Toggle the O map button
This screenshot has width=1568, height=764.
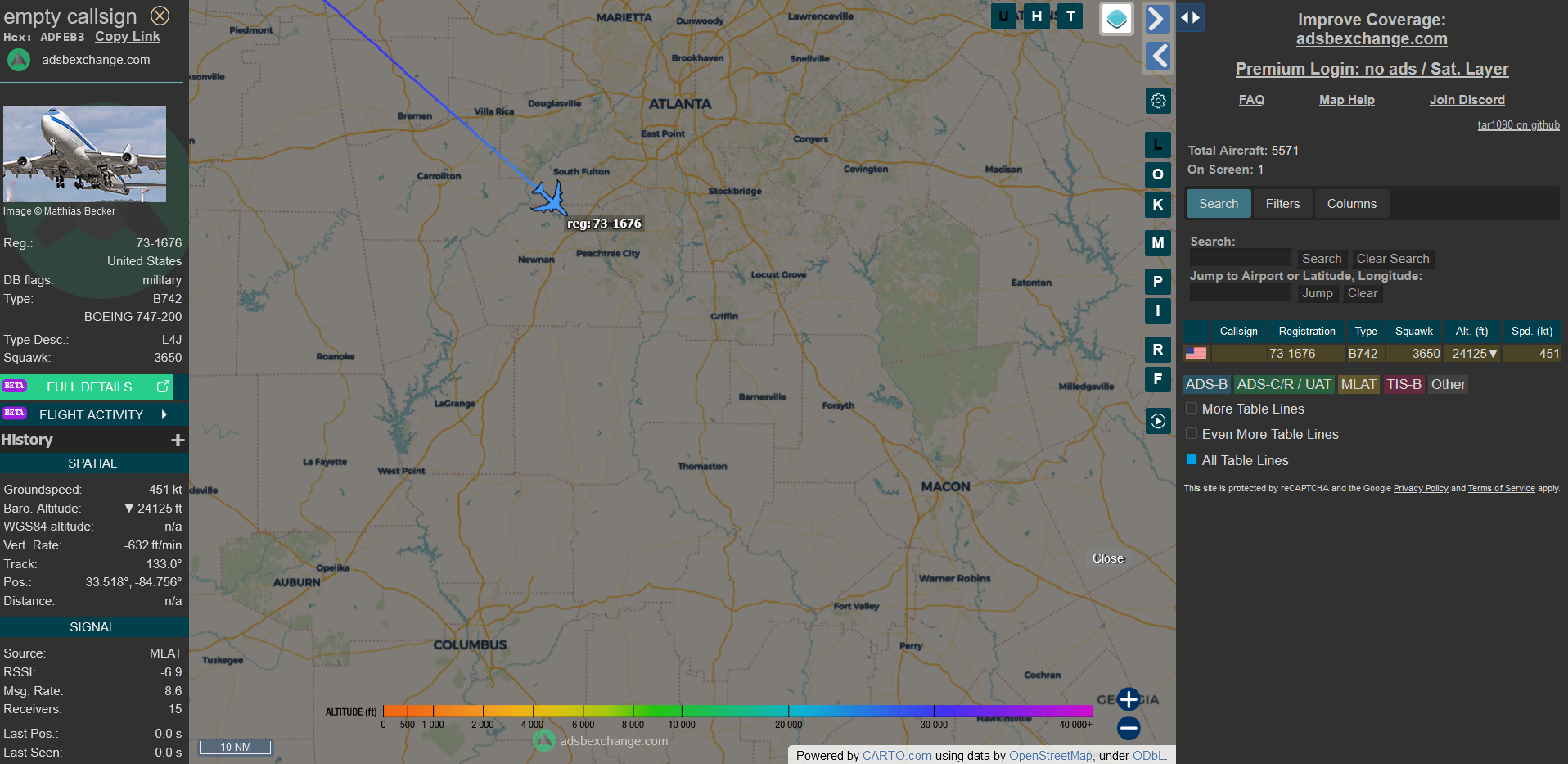pyautogui.click(x=1158, y=174)
